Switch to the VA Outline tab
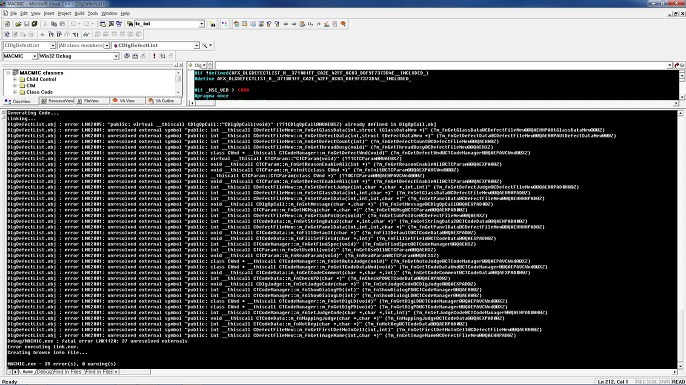The height and width of the screenshot is (385, 686). click(164, 101)
